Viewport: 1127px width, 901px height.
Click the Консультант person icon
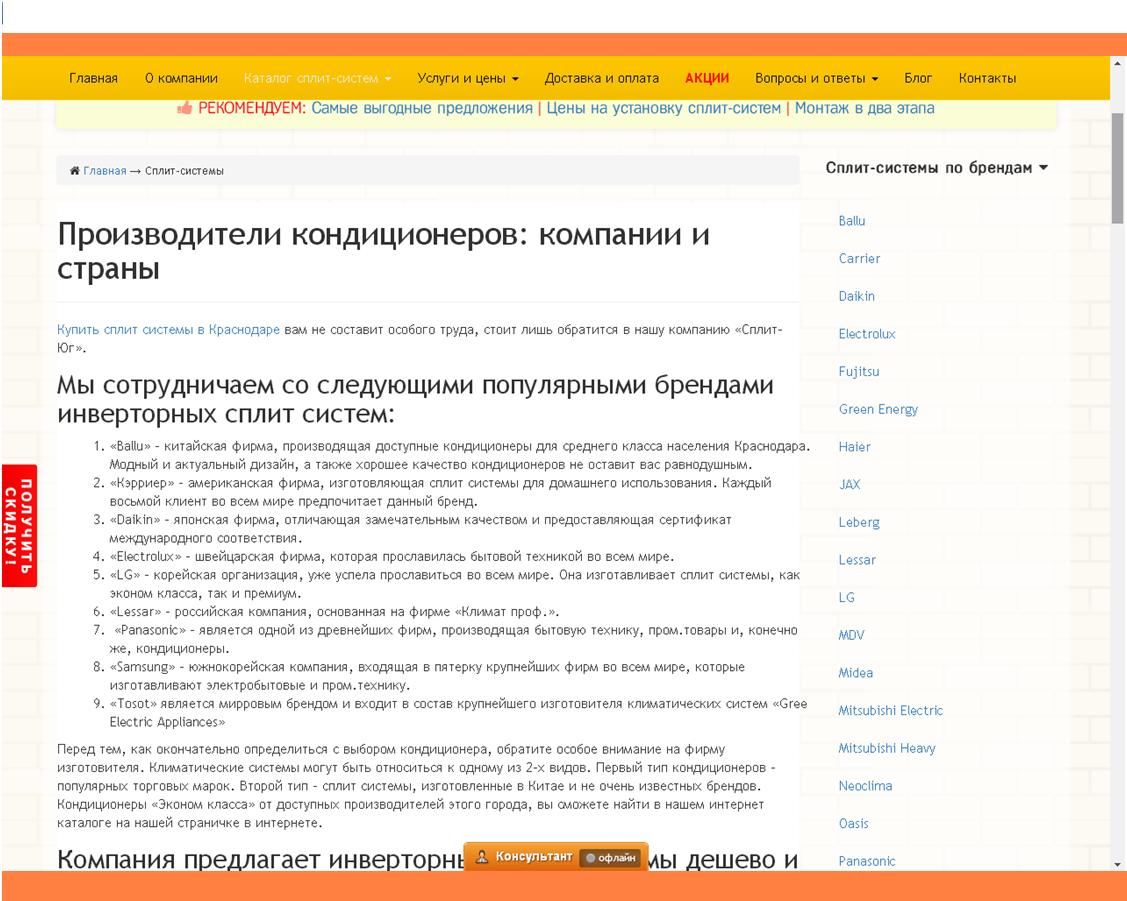(x=482, y=856)
